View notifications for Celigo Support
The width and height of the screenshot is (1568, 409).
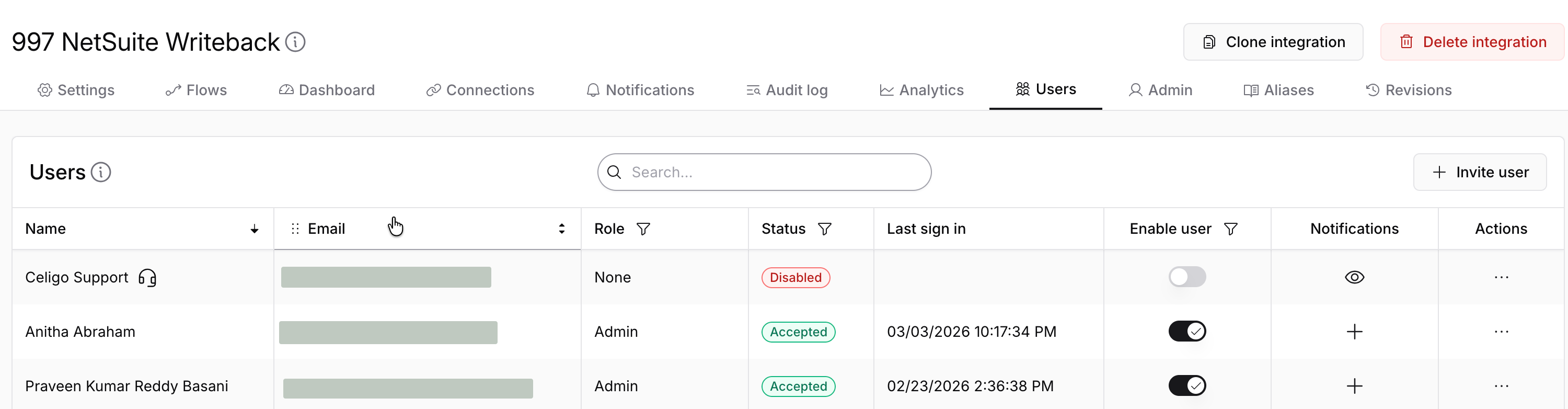(1354, 277)
